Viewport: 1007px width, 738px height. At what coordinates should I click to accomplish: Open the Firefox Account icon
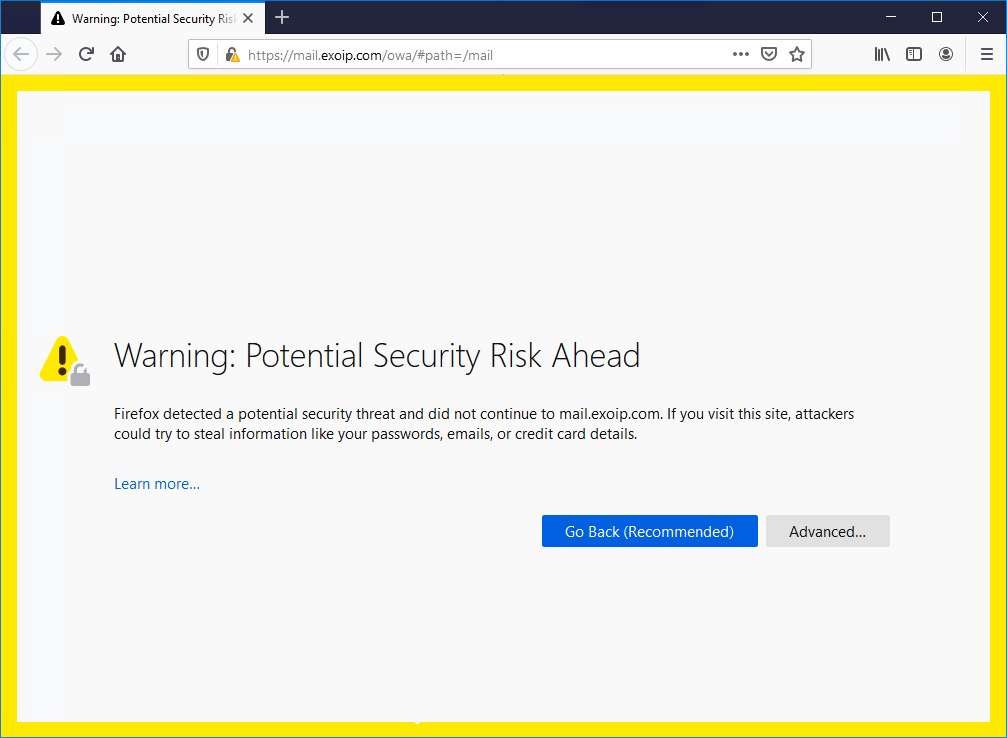pyautogui.click(x=946, y=54)
